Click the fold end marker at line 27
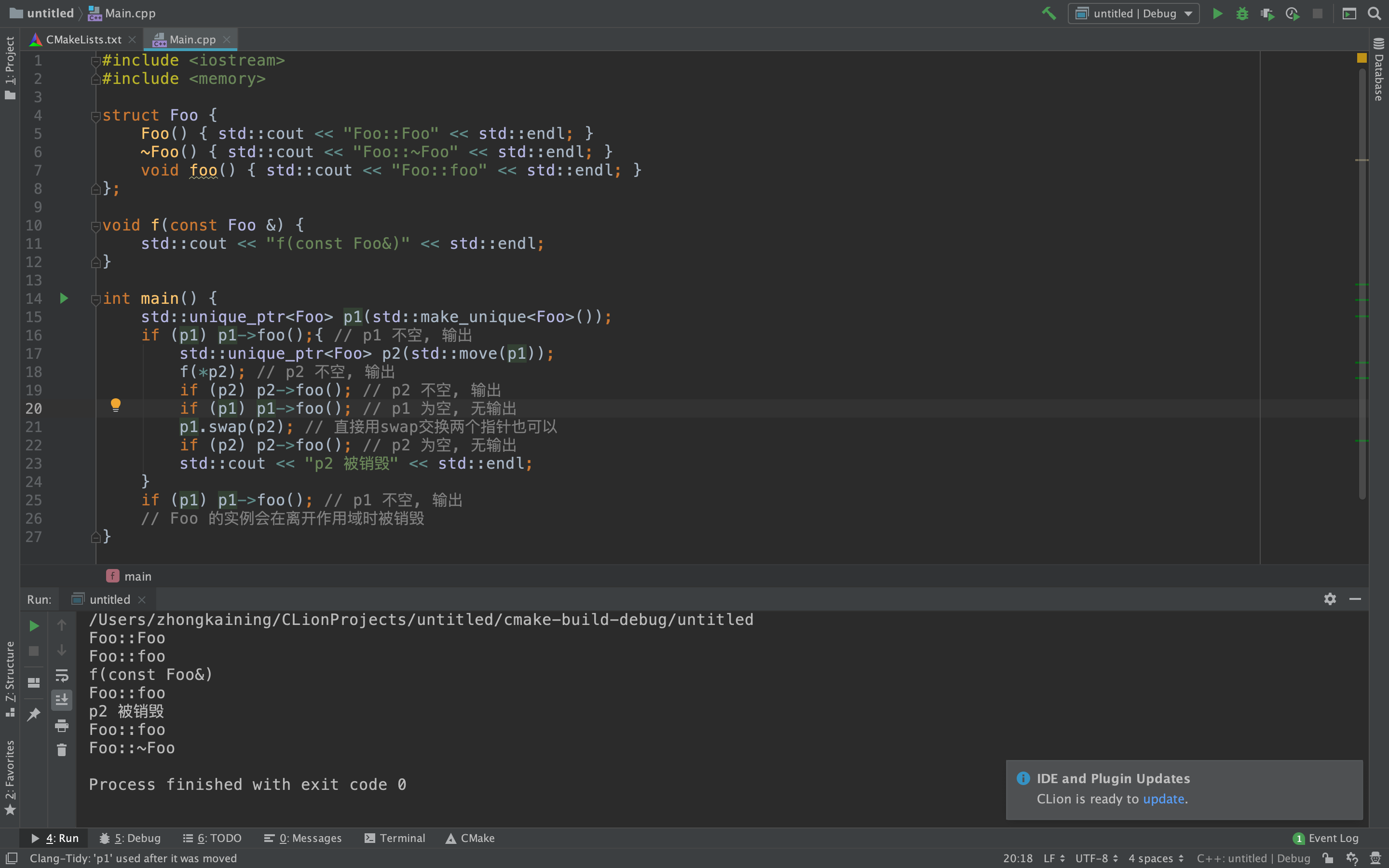 click(x=96, y=537)
